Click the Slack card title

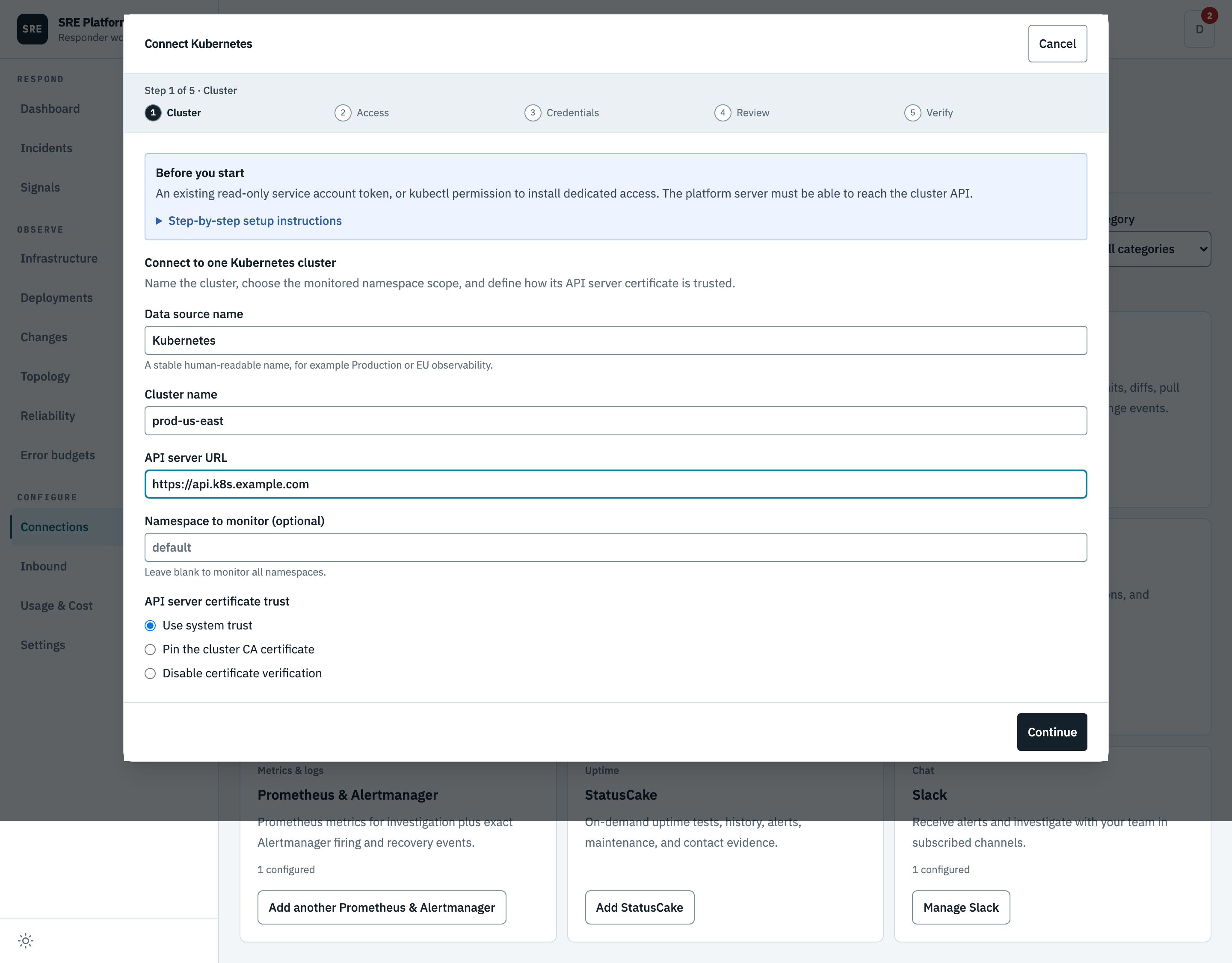(x=929, y=795)
